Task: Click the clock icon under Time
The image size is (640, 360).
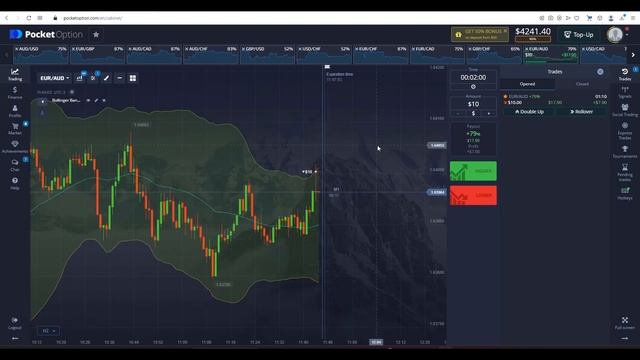Action: 473,87
